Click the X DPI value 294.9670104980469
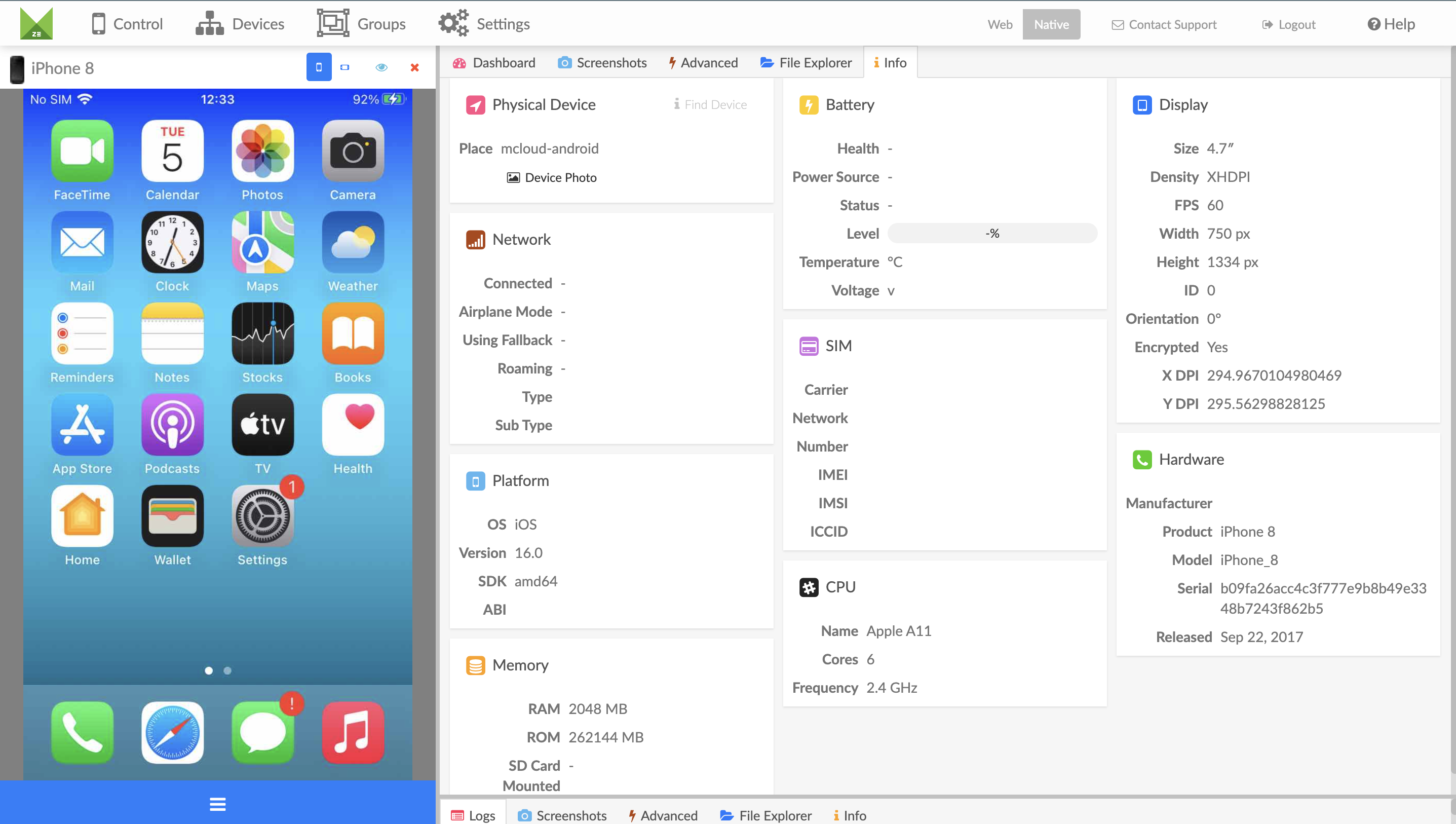 click(x=1274, y=375)
